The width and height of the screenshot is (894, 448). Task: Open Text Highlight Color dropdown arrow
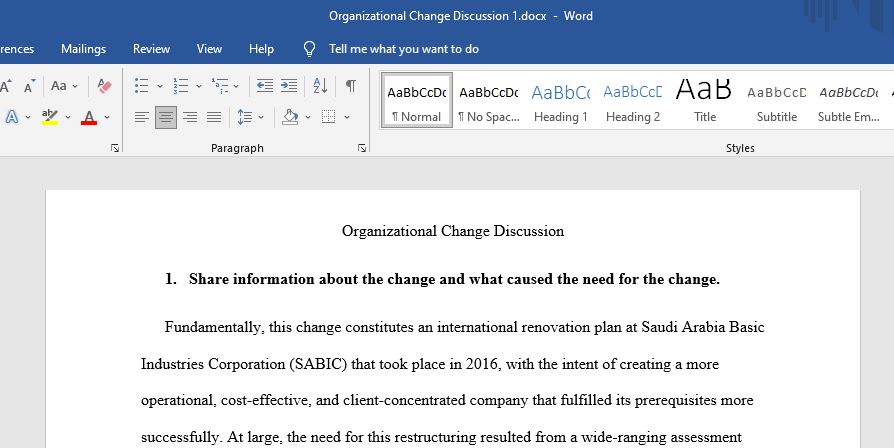68,117
